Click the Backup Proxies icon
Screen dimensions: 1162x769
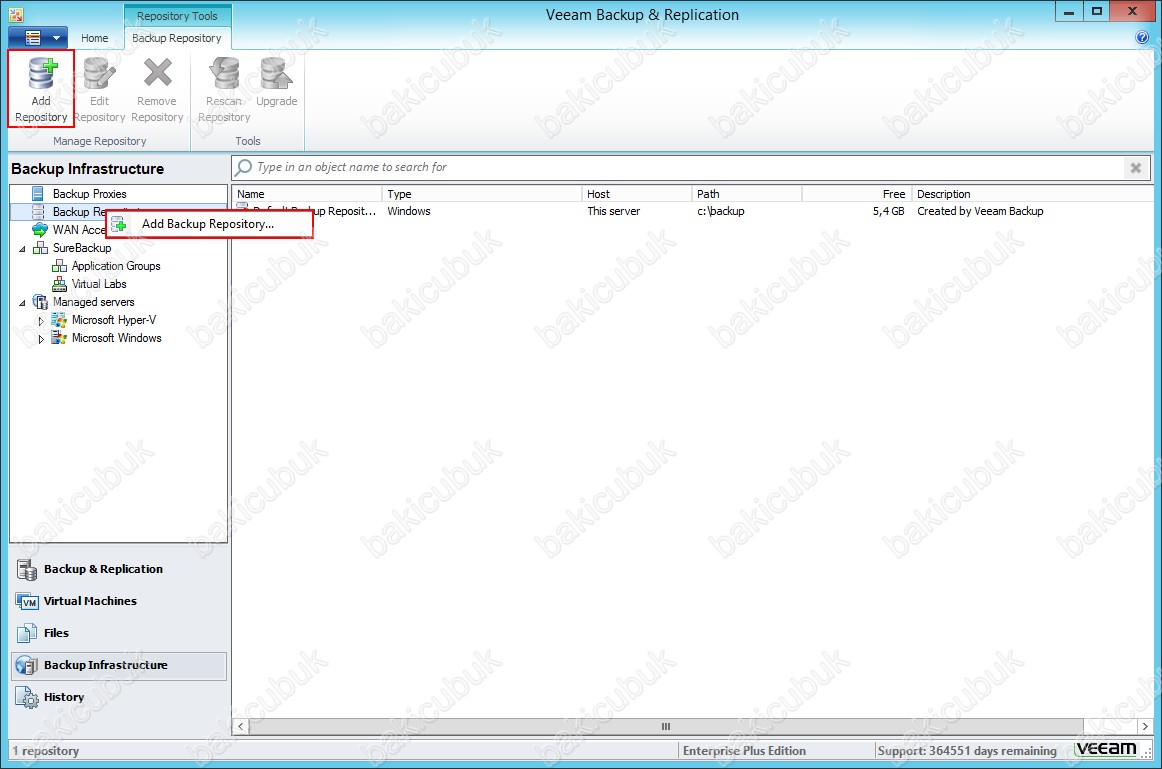point(38,193)
